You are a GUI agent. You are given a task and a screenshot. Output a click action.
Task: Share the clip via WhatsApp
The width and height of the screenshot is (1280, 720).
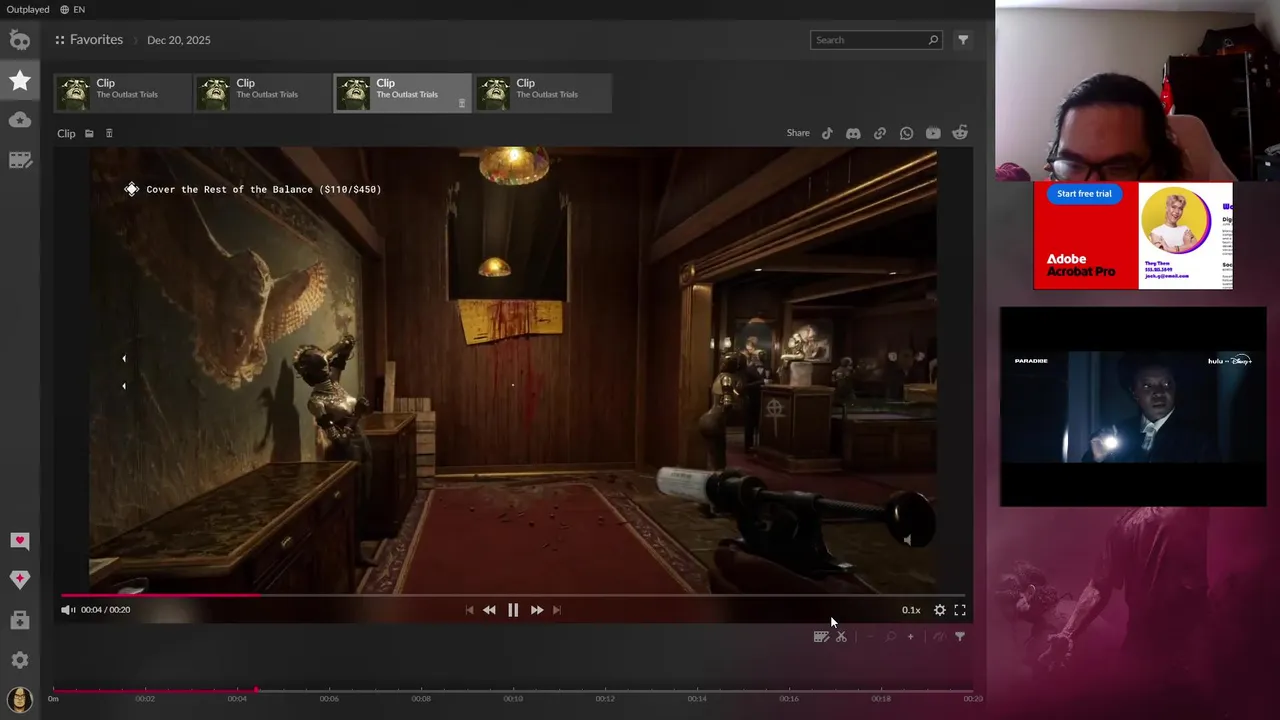tap(906, 133)
